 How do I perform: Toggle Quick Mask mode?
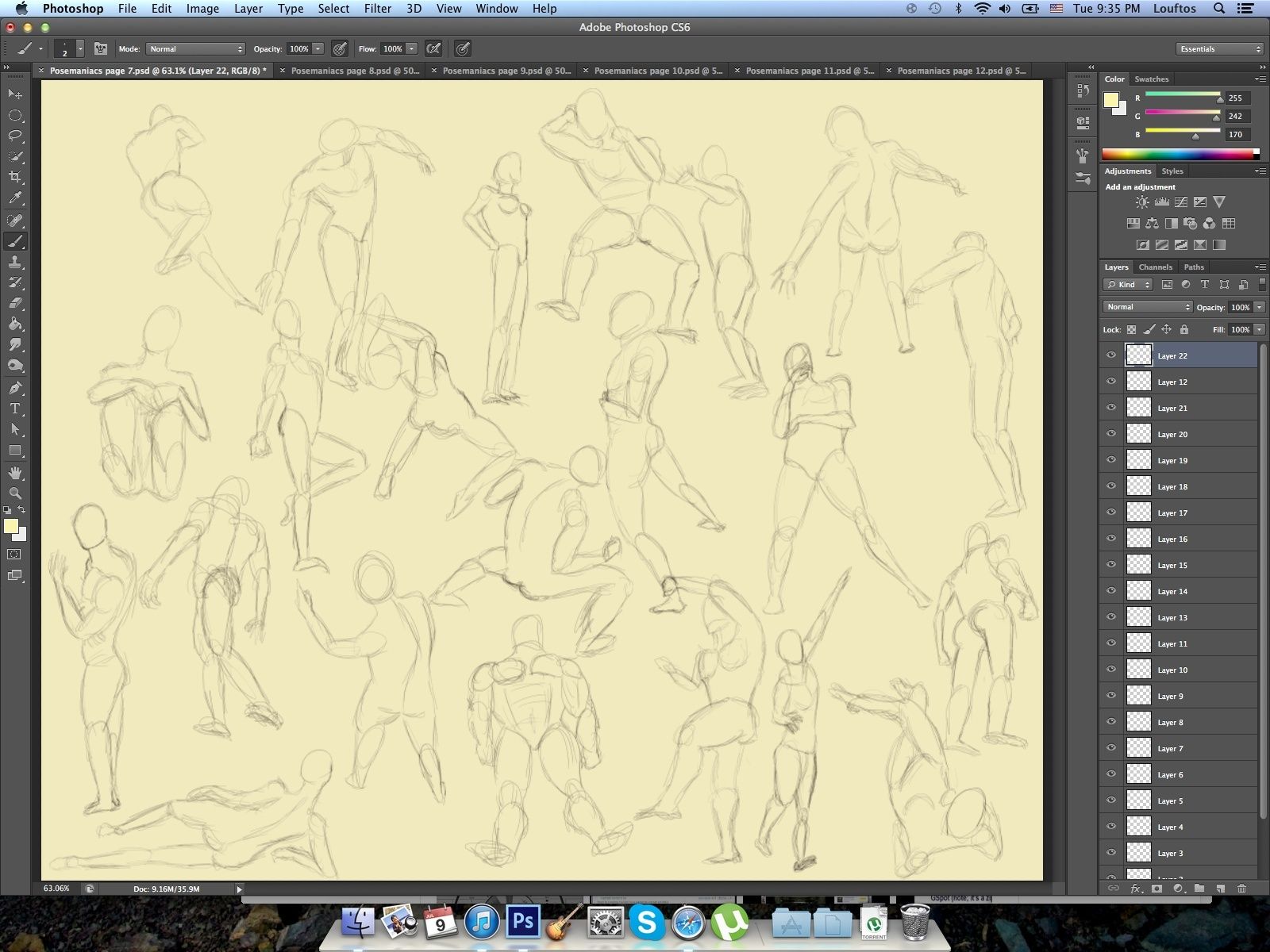[14, 555]
